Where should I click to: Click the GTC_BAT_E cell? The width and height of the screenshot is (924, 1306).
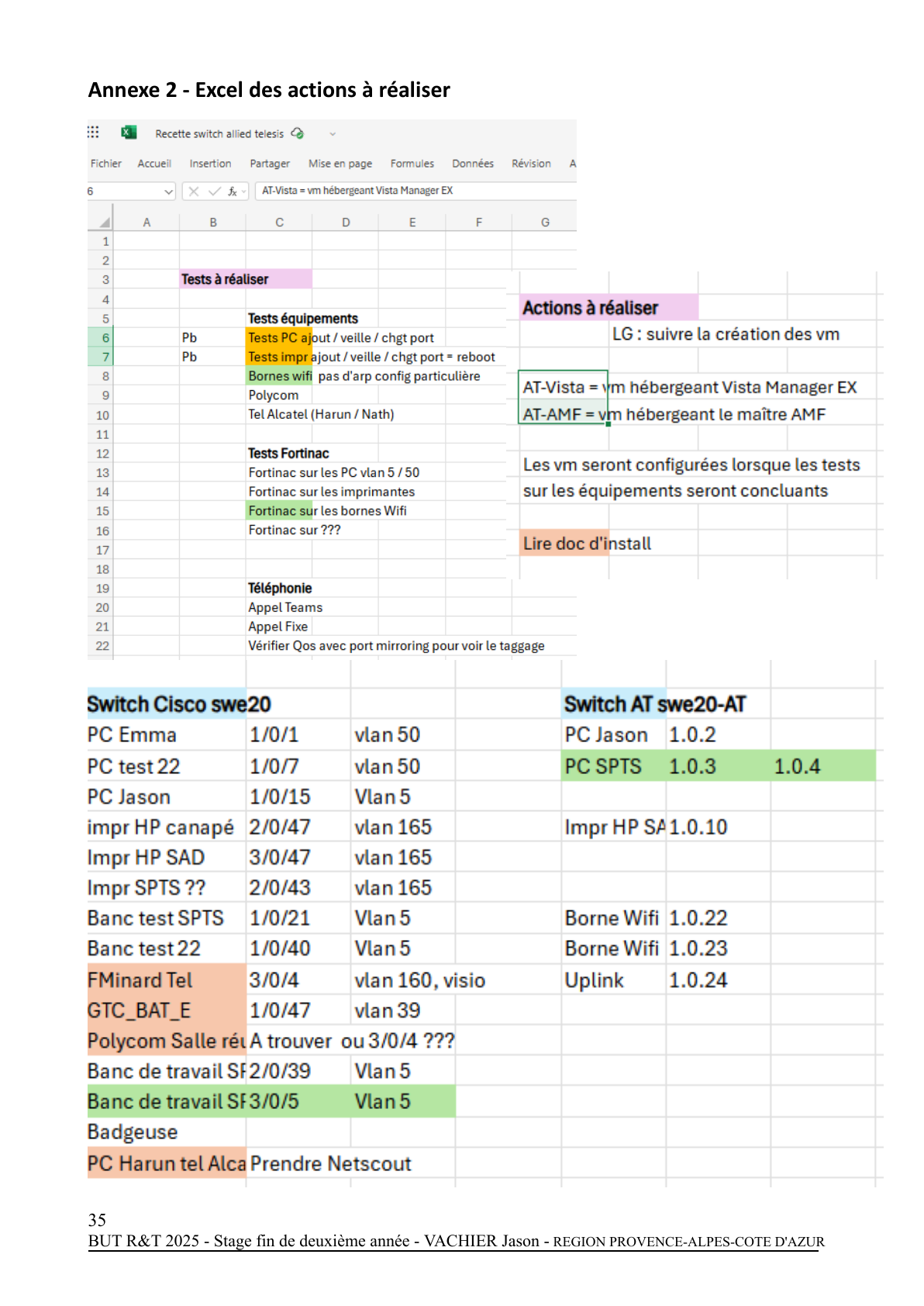pos(167,1011)
